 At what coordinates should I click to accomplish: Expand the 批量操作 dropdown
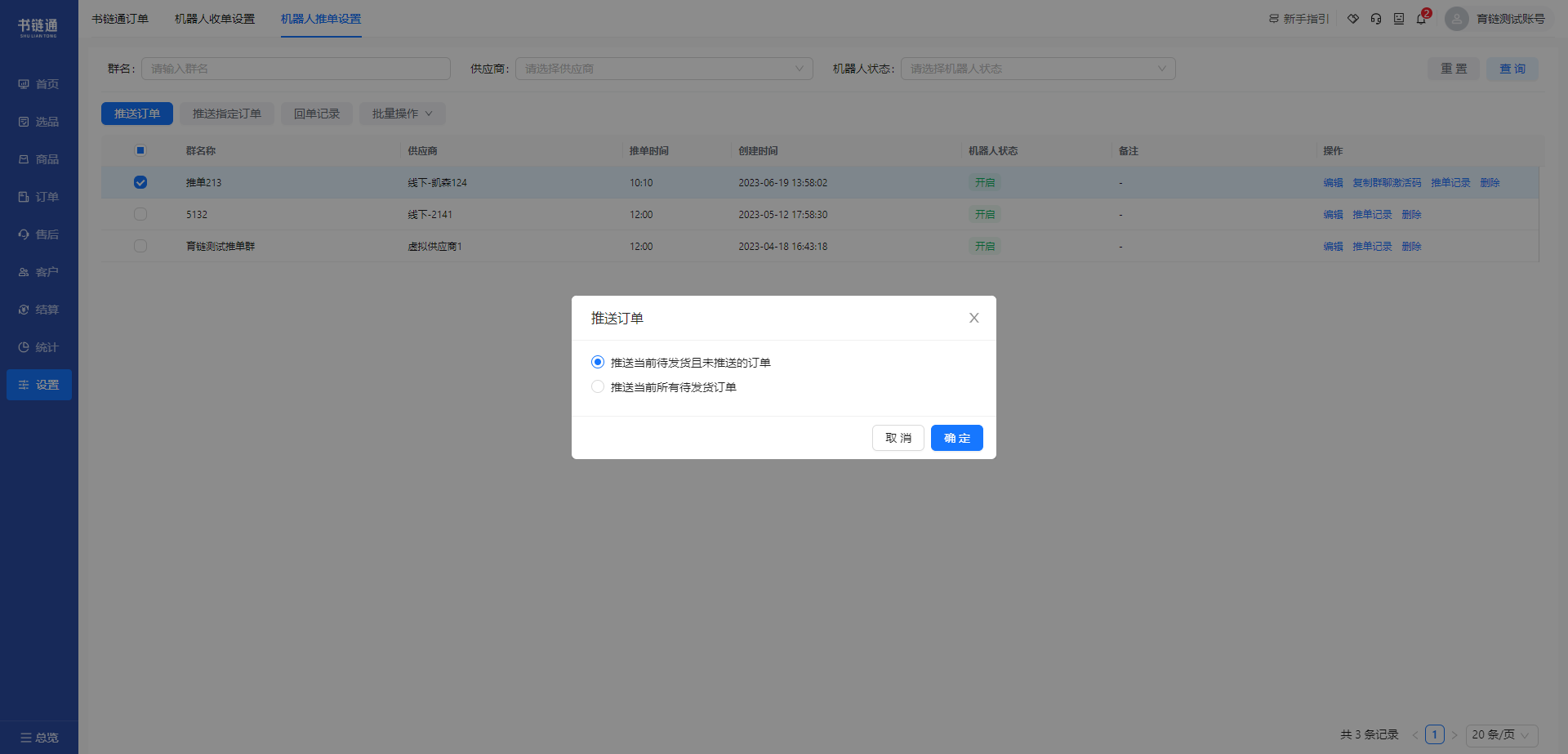pyautogui.click(x=403, y=114)
